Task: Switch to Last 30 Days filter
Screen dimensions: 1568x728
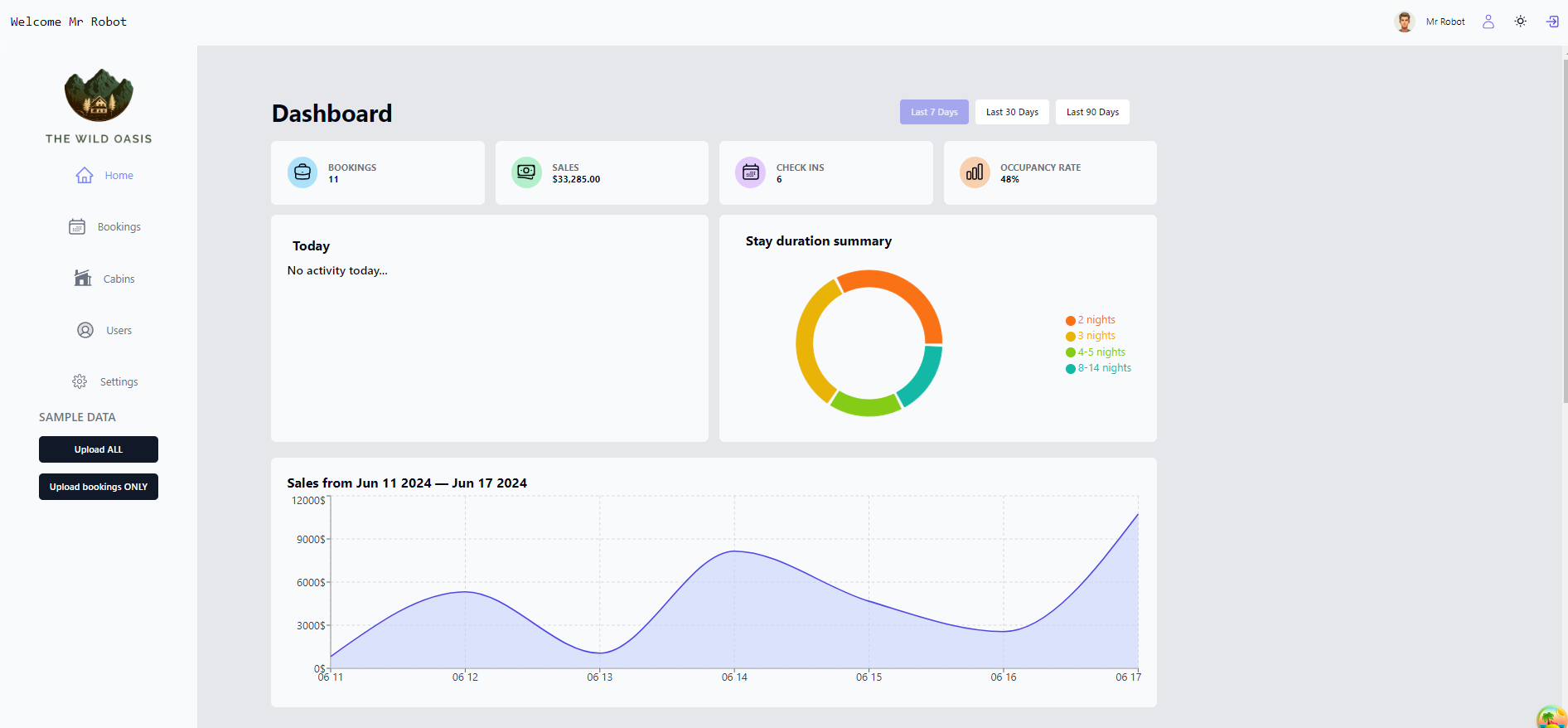Action: coord(1012,112)
